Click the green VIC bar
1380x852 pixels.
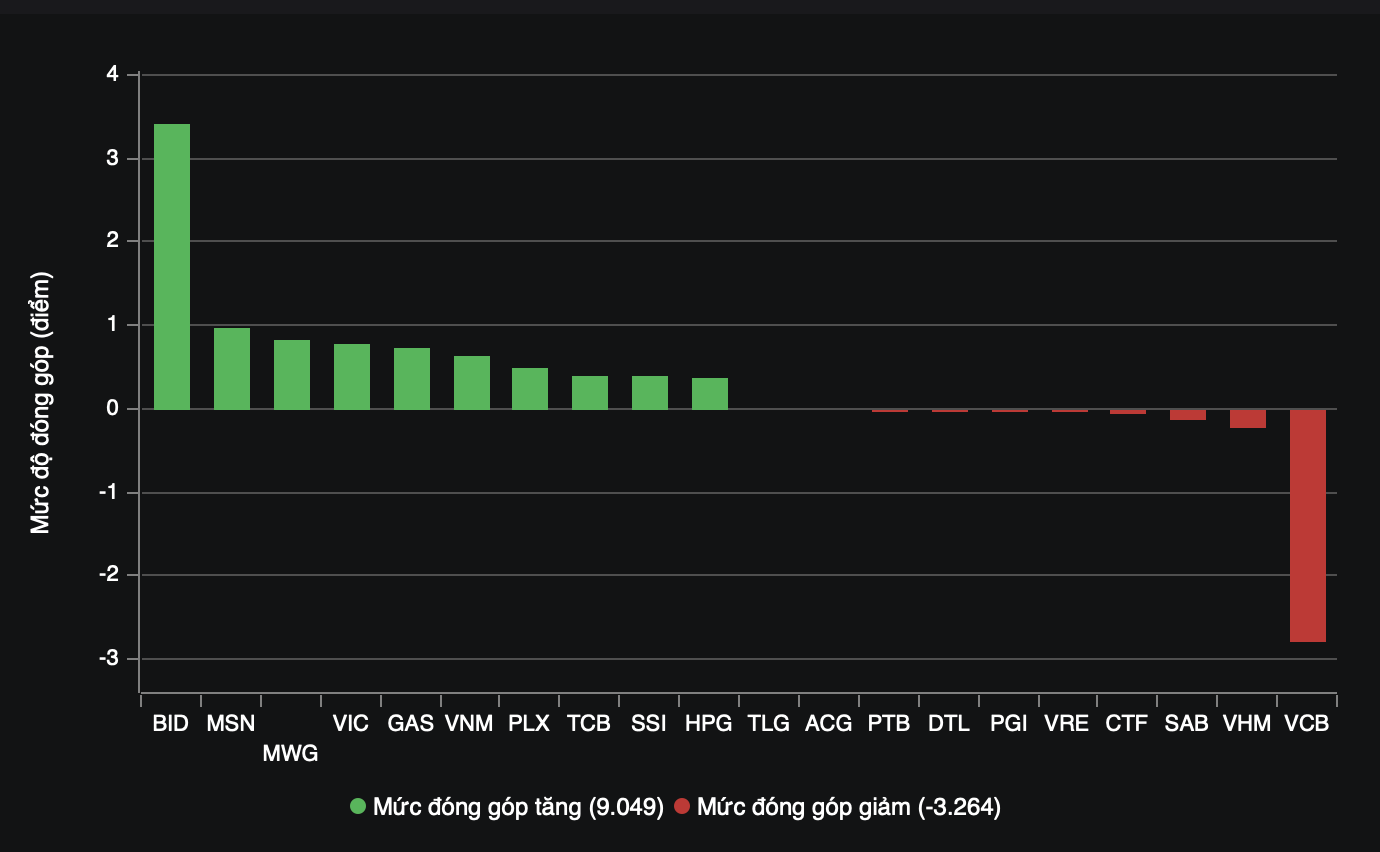tap(351, 377)
